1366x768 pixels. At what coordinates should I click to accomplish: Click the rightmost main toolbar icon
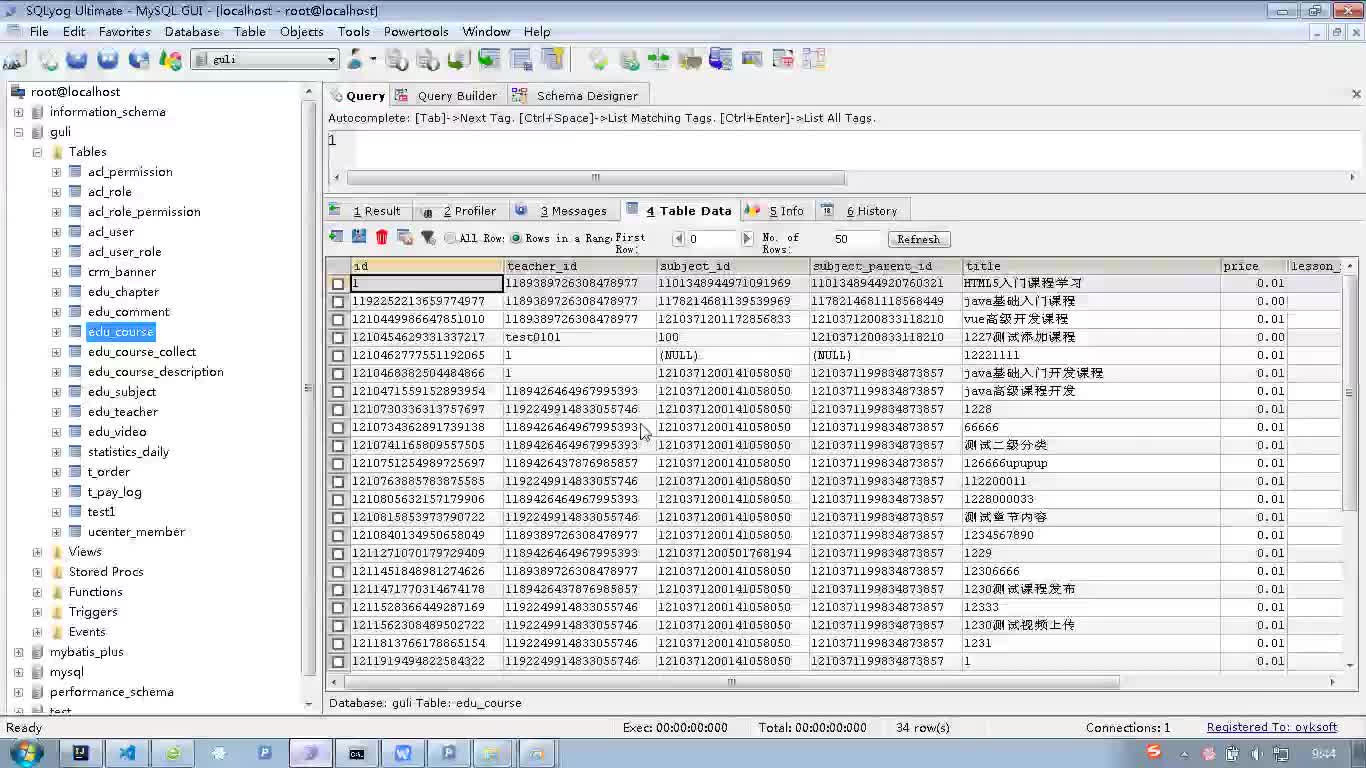coord(813,60)
